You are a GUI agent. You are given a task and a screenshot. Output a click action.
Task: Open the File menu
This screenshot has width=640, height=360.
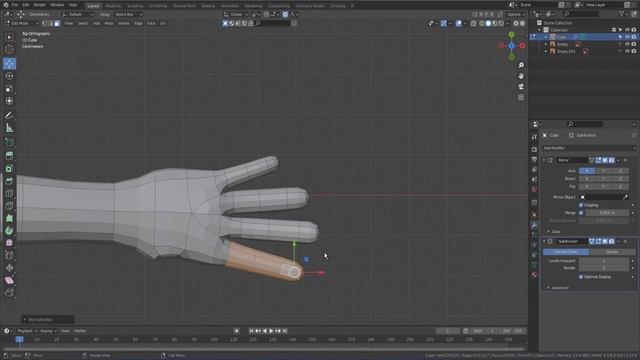point(15,5)
